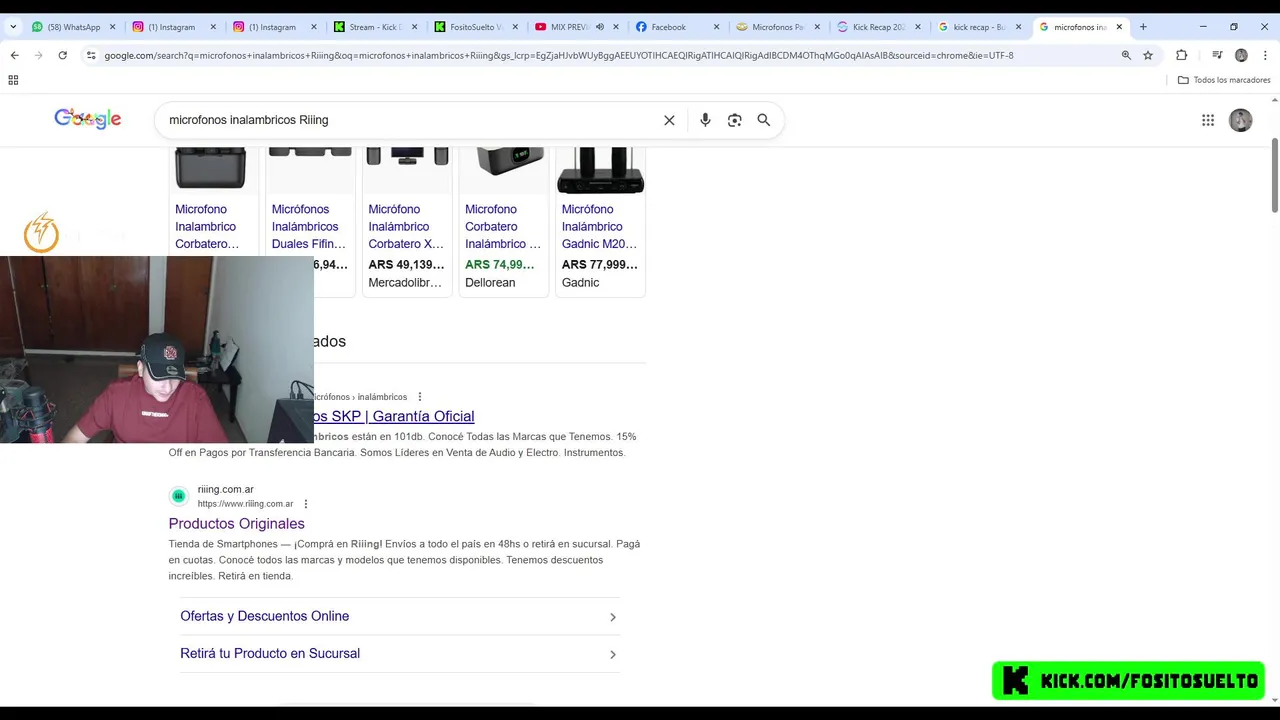This screenshot has width=1280, height=720.
Task: Click ARS 77,999 price text
Action: [x=599, y=265]
